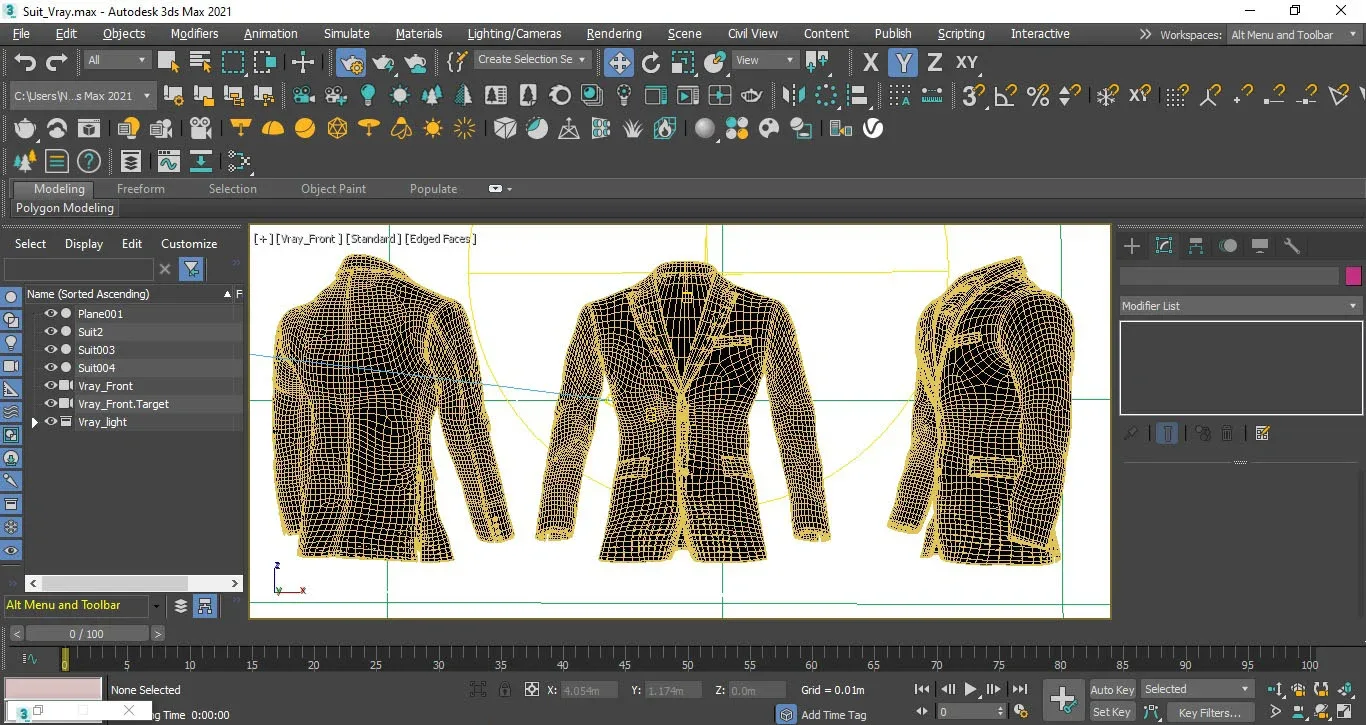Open the Customize menu in Scene Explorer

click(x=189, y=244)
